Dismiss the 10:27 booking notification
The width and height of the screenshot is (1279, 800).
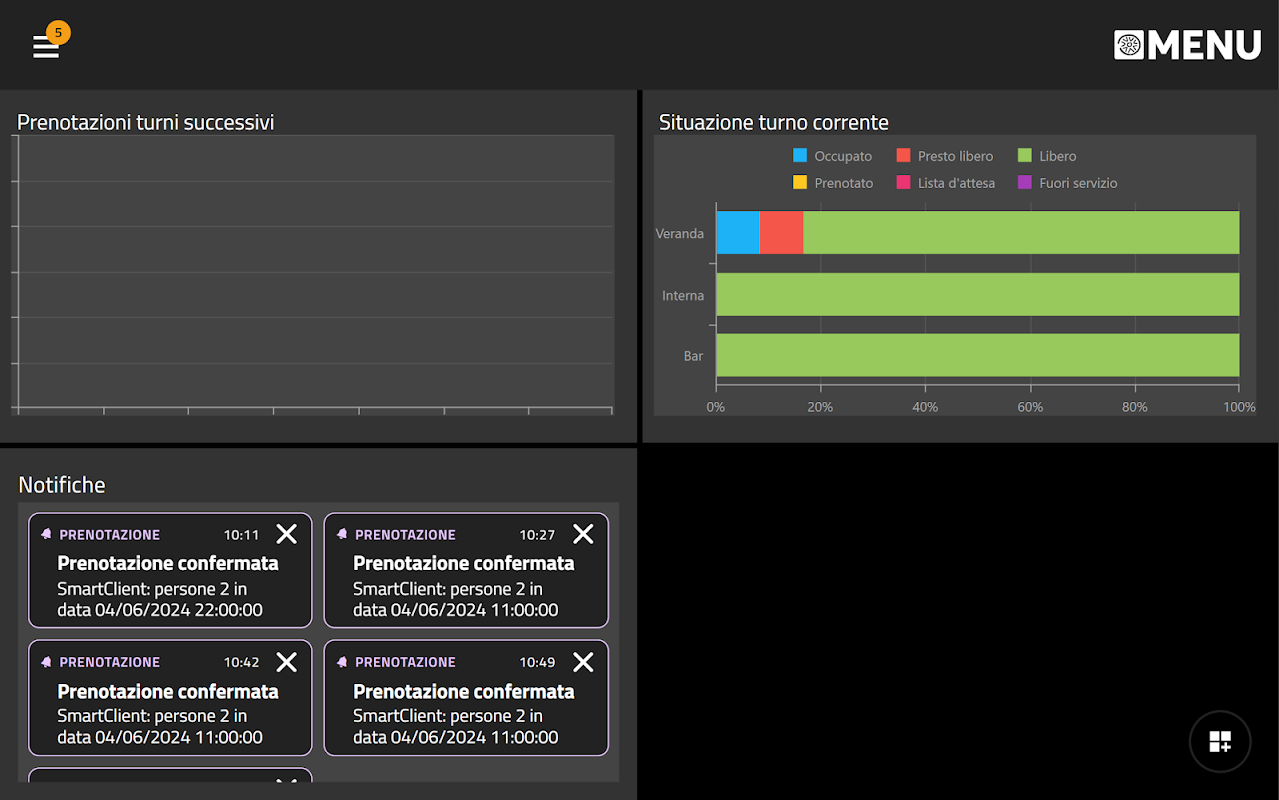(x=583, y=534)
